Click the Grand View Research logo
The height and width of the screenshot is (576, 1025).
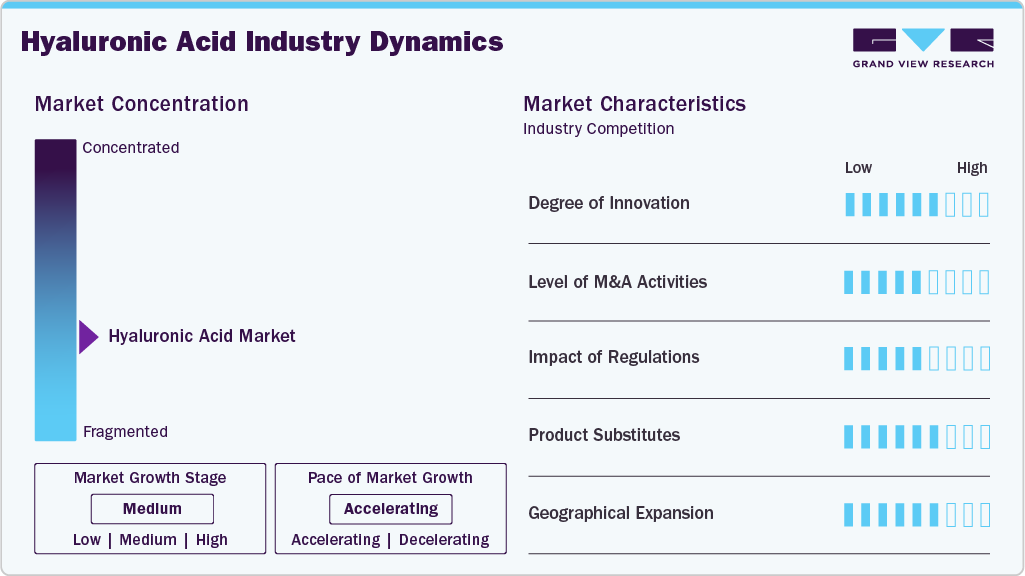pos(923,48)
